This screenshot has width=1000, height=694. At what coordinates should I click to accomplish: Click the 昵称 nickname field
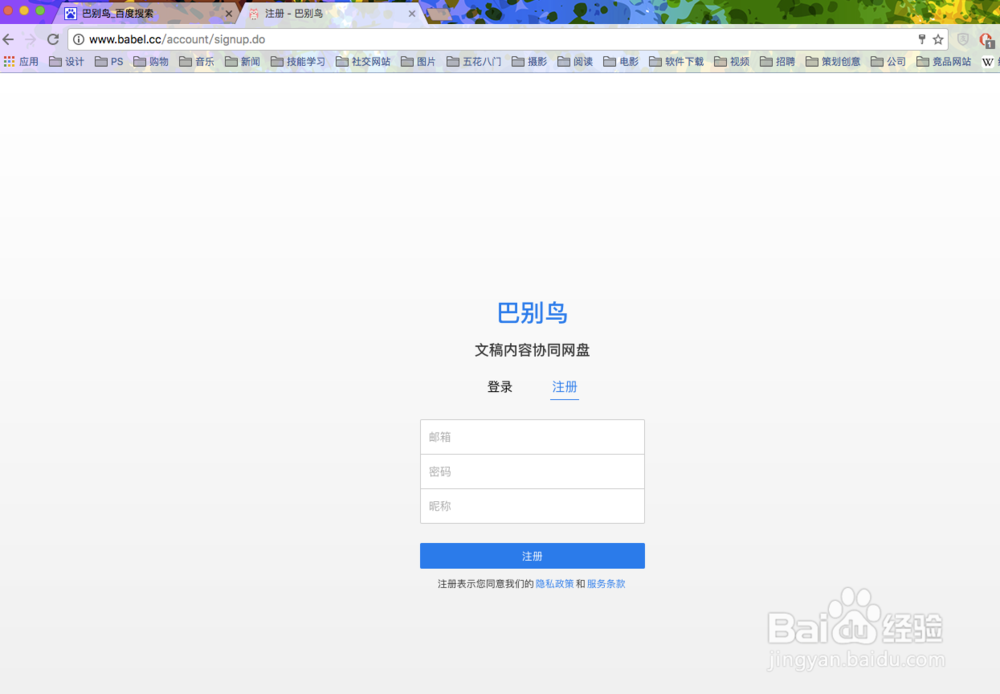pos(533,506)
